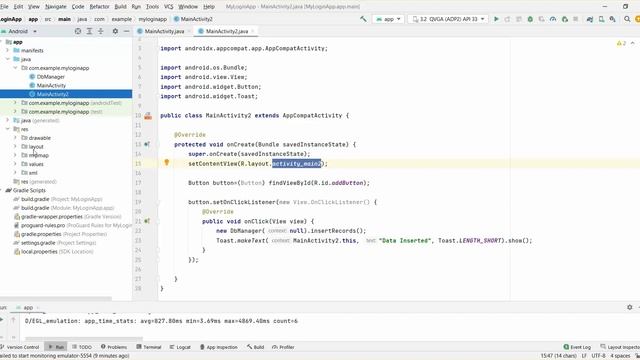The height and width of the screenshot is (360, 640).
Task: Open the App Inspection tool window
Action: (218, 347)
